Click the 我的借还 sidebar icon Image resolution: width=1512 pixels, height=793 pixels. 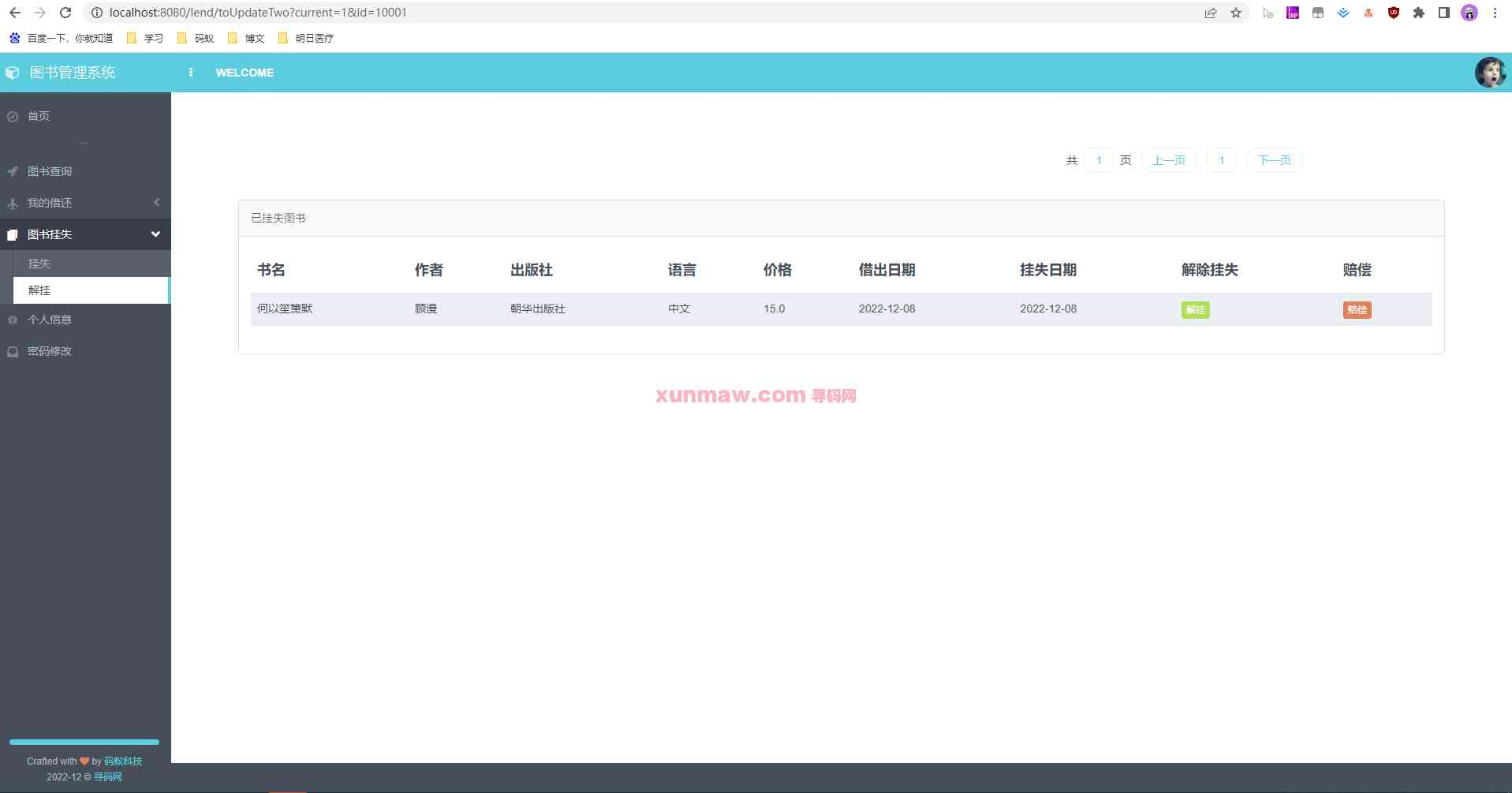(12, 203)
